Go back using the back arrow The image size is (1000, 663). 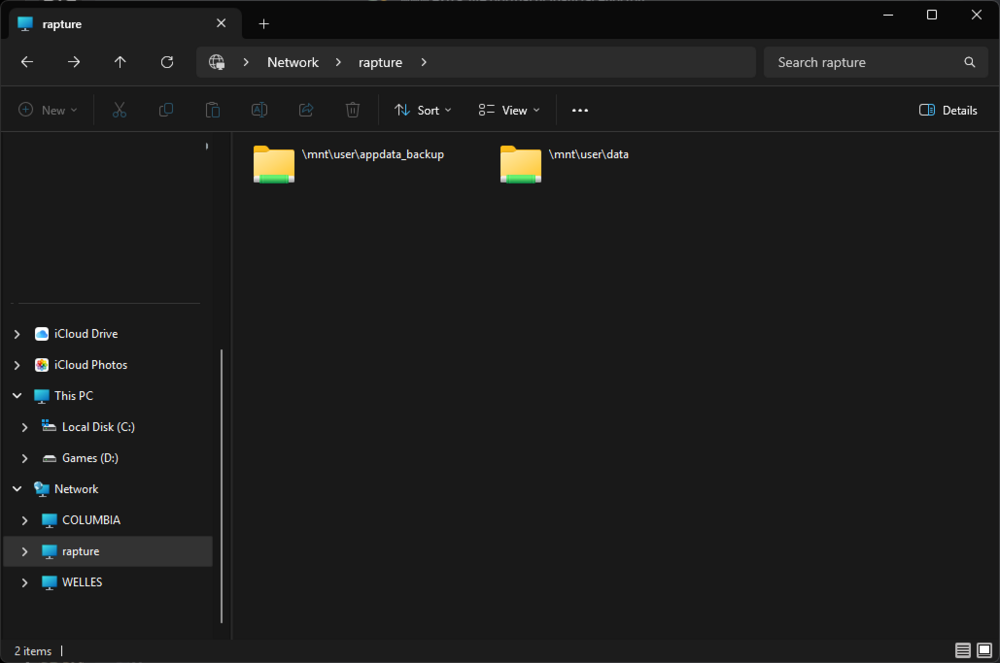[27, 62]
